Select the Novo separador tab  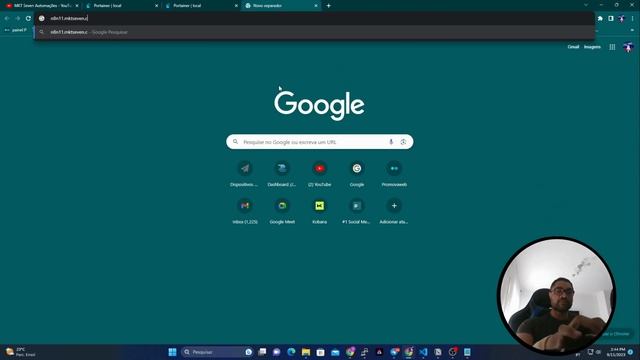pyautogui.click(x=280, y=6)
